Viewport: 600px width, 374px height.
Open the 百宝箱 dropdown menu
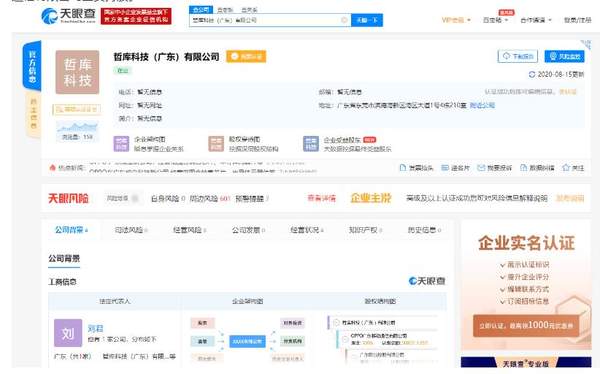(x=495, y=20)
